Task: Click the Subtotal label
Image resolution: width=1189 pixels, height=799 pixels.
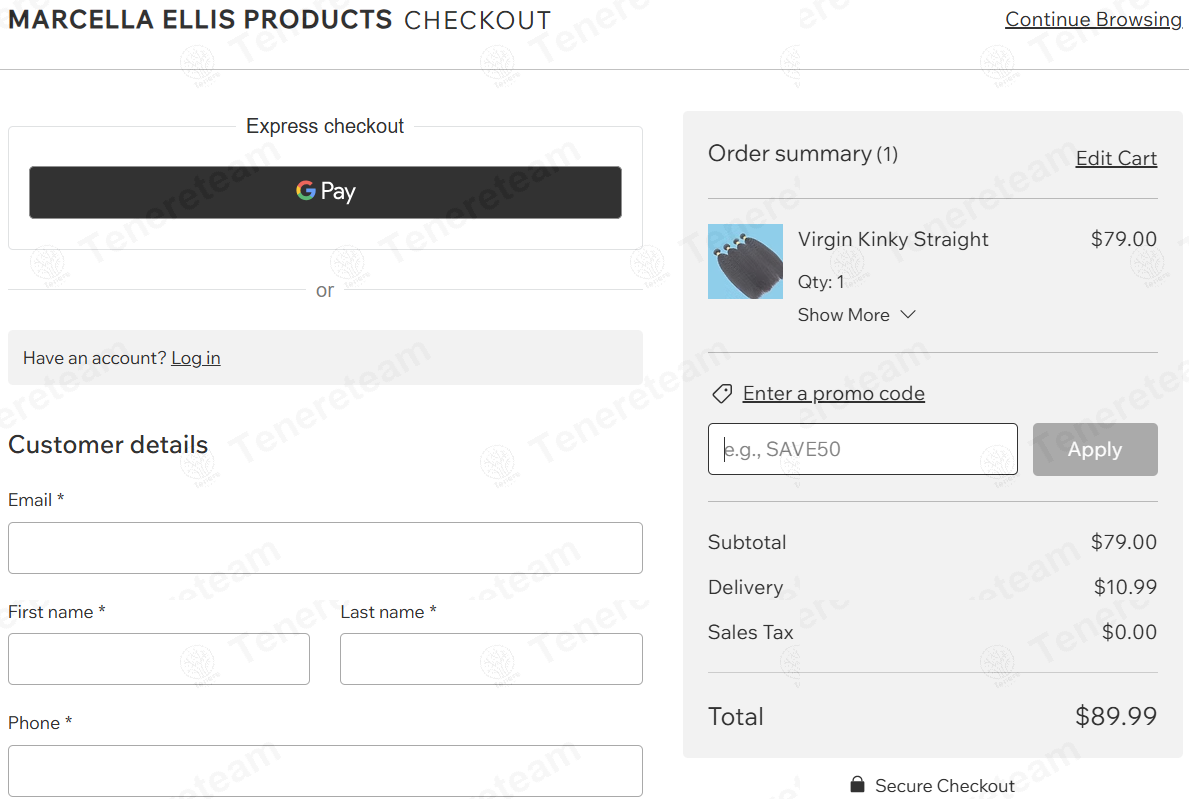Action: (x=747, y=543)
